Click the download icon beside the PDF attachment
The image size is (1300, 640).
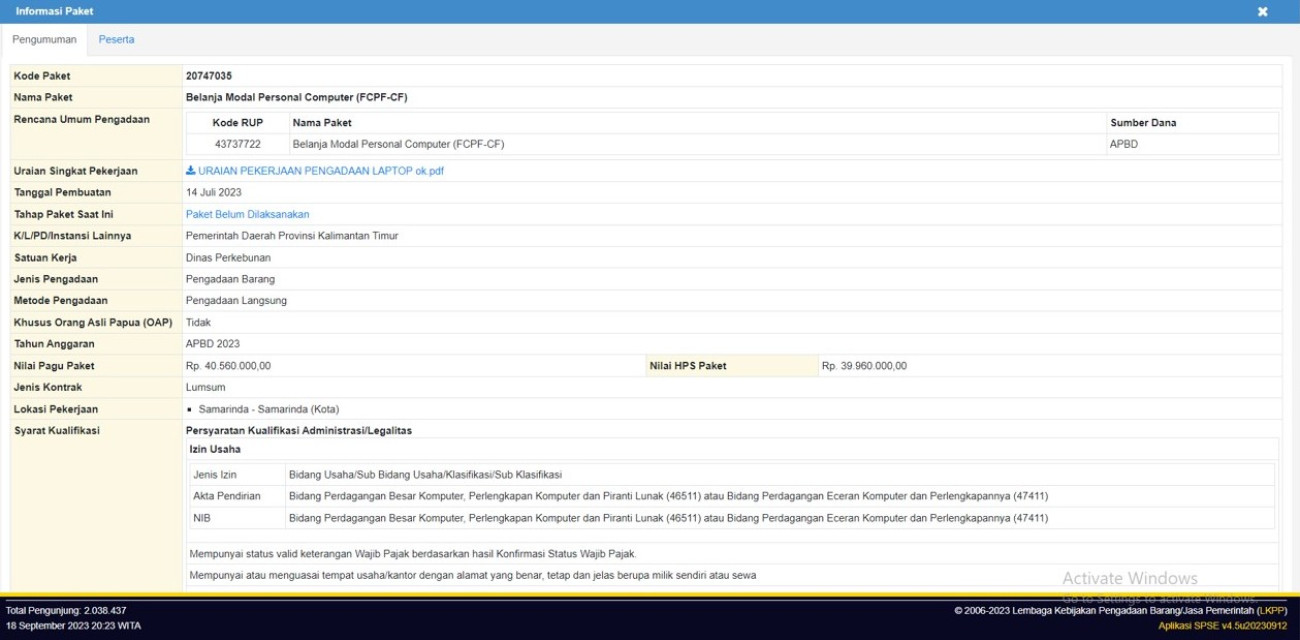(x=189, y=168)
